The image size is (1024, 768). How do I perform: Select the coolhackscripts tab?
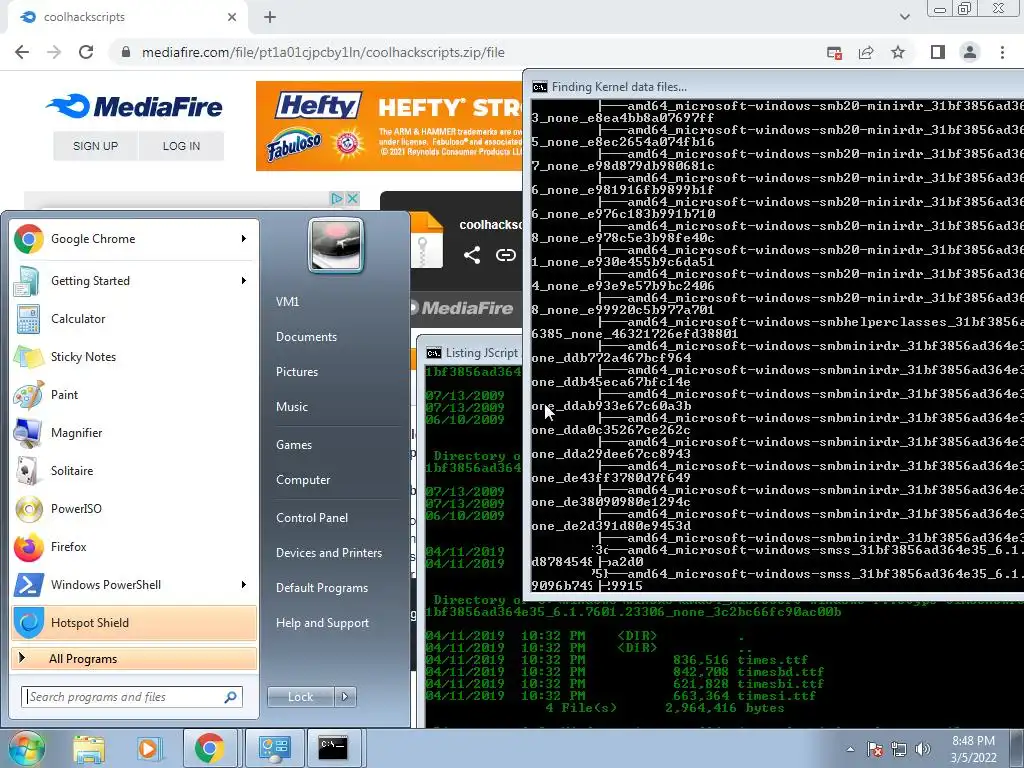(x=127, y=18)
